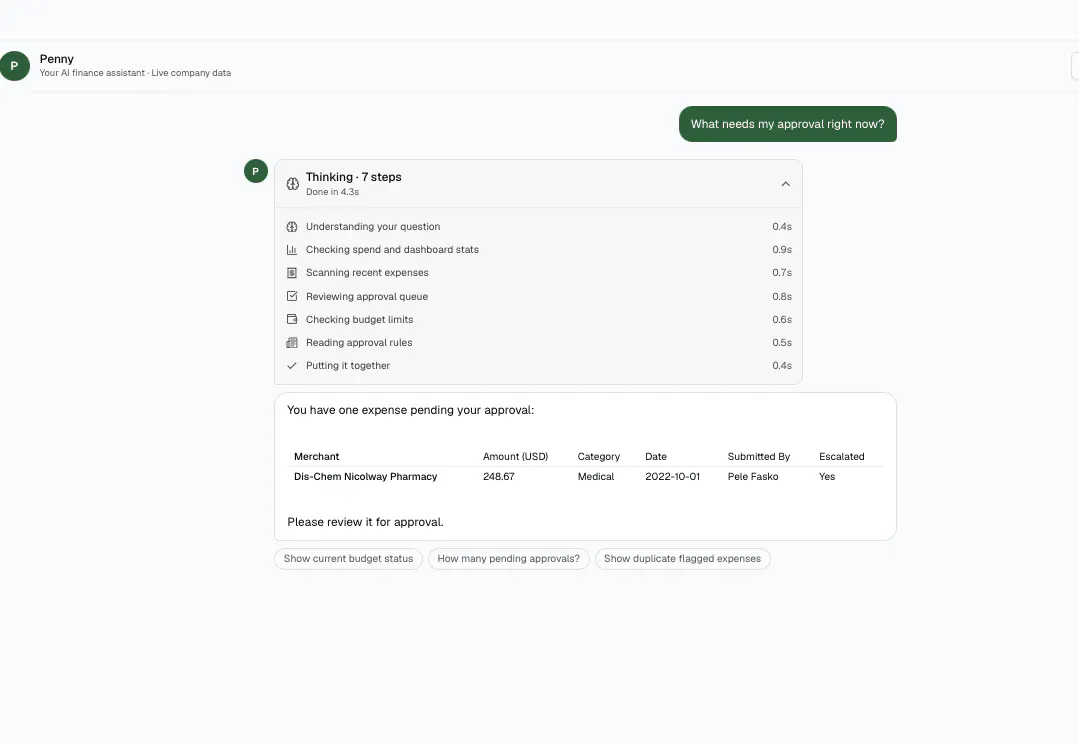Viewport: 1079px width, 744px height.
Task: Click the bar chart icon for Checking spend
Action: [x=292, y=250]
